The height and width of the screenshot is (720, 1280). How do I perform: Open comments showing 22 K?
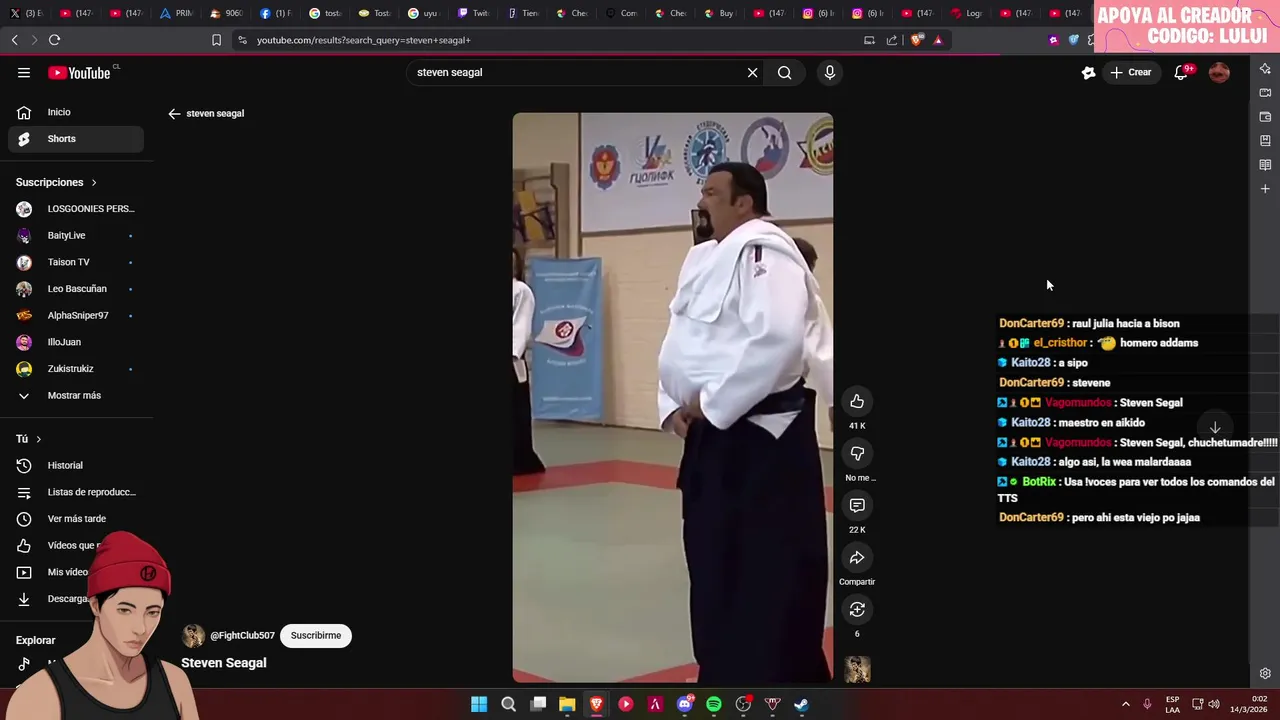coord(857,505)
